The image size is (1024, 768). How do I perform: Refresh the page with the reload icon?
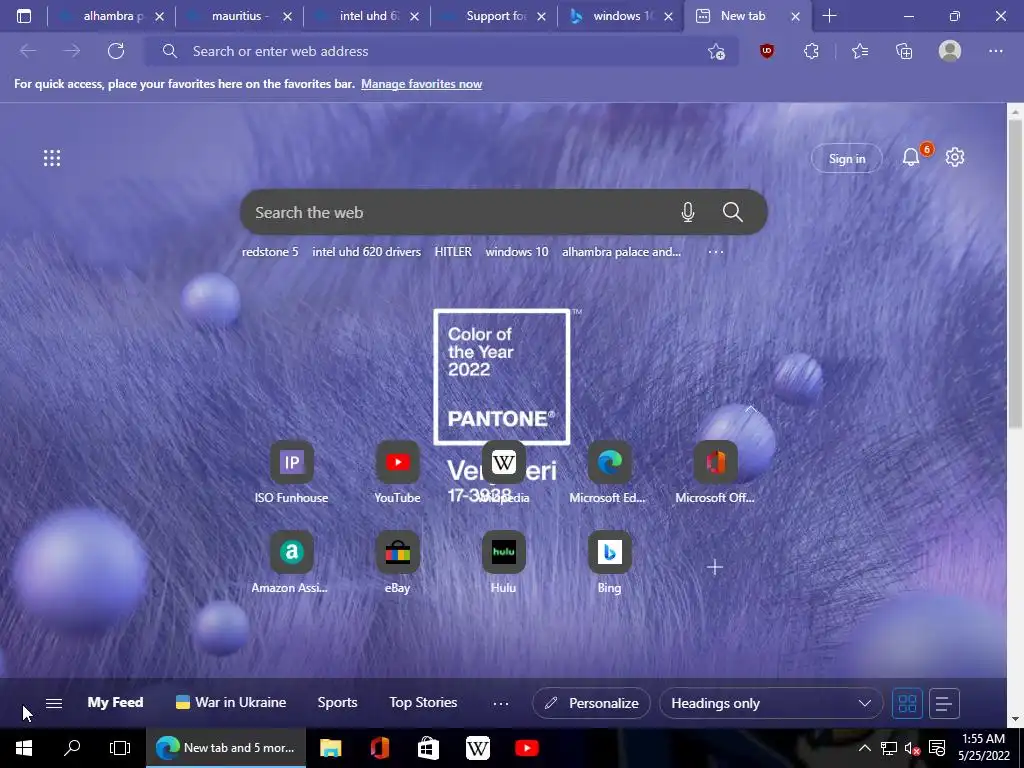click(116, 51)
